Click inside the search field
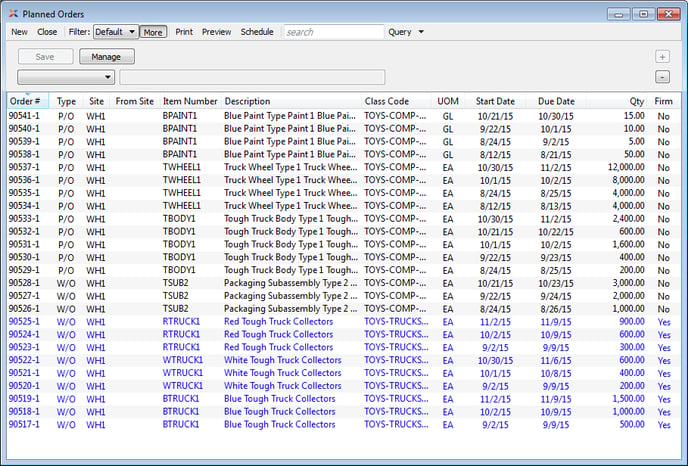 [x=332, y=32]
